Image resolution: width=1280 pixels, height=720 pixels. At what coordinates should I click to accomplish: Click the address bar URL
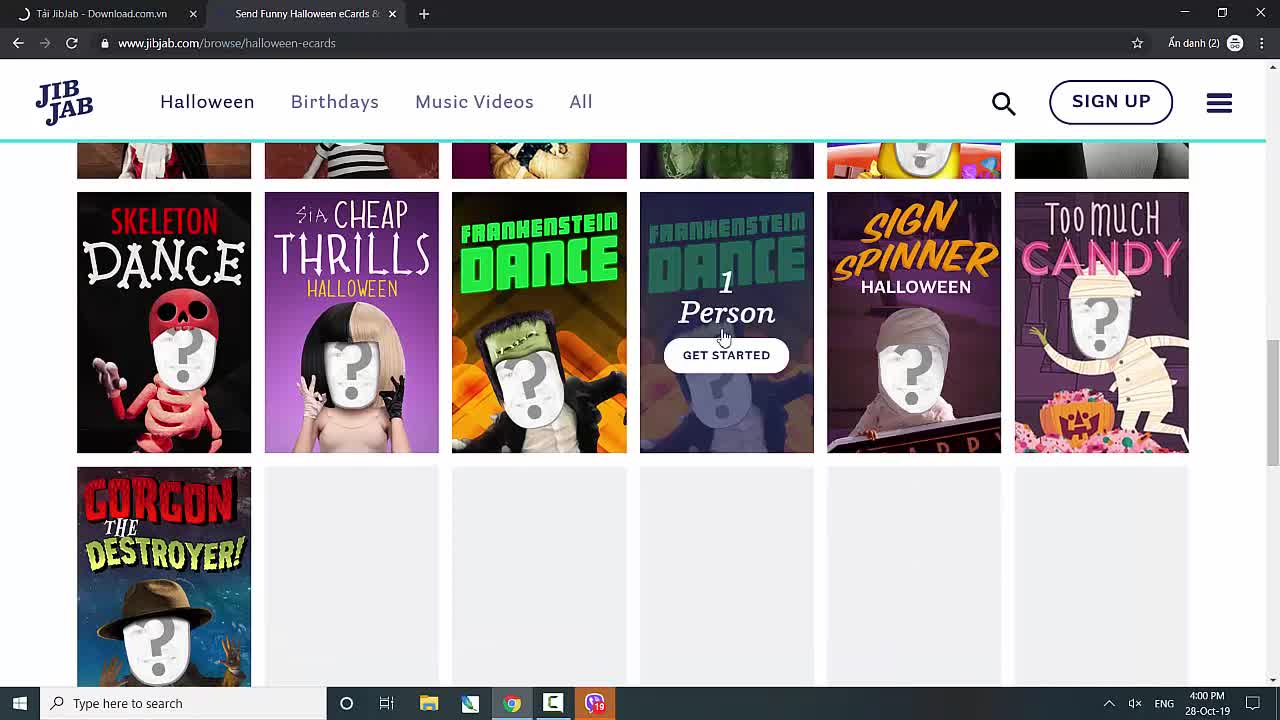click(x=227, y=43)
